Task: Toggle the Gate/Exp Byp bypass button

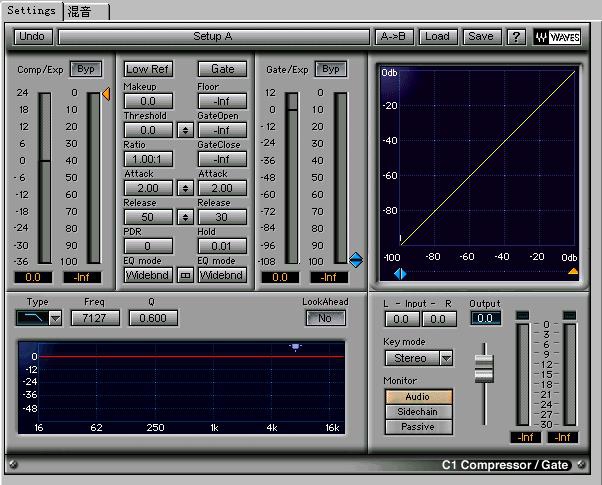Action: click(x=331, y=69)
